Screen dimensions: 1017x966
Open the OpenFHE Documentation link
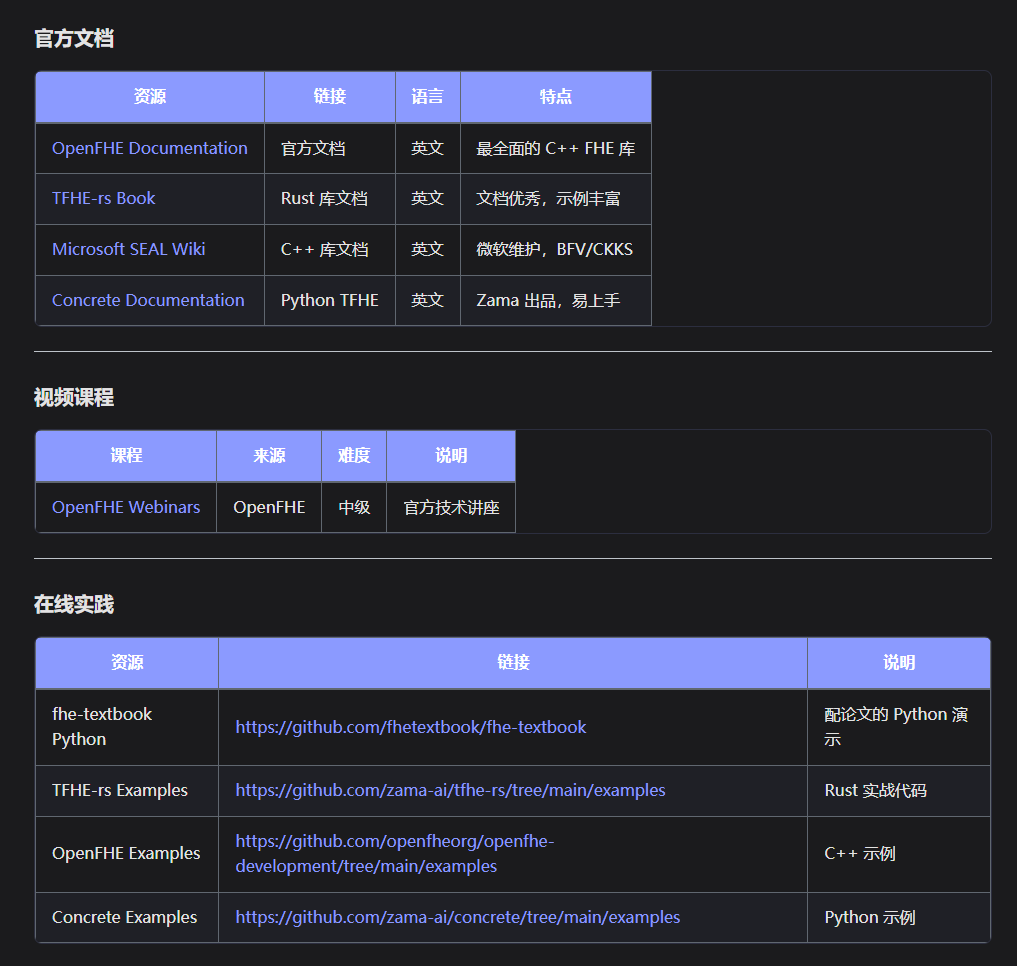[149, 148]
